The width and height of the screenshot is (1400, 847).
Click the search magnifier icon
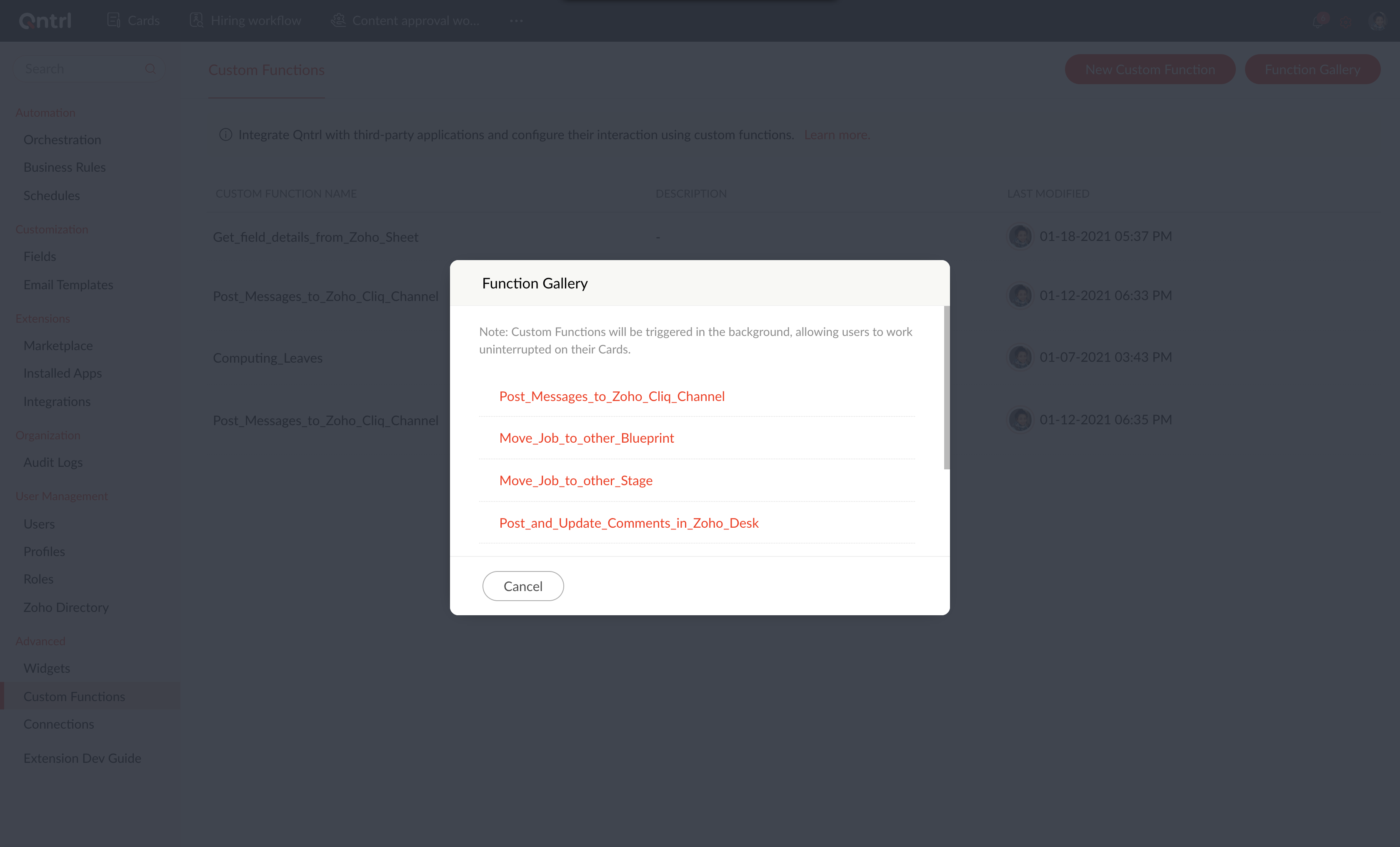150,69
